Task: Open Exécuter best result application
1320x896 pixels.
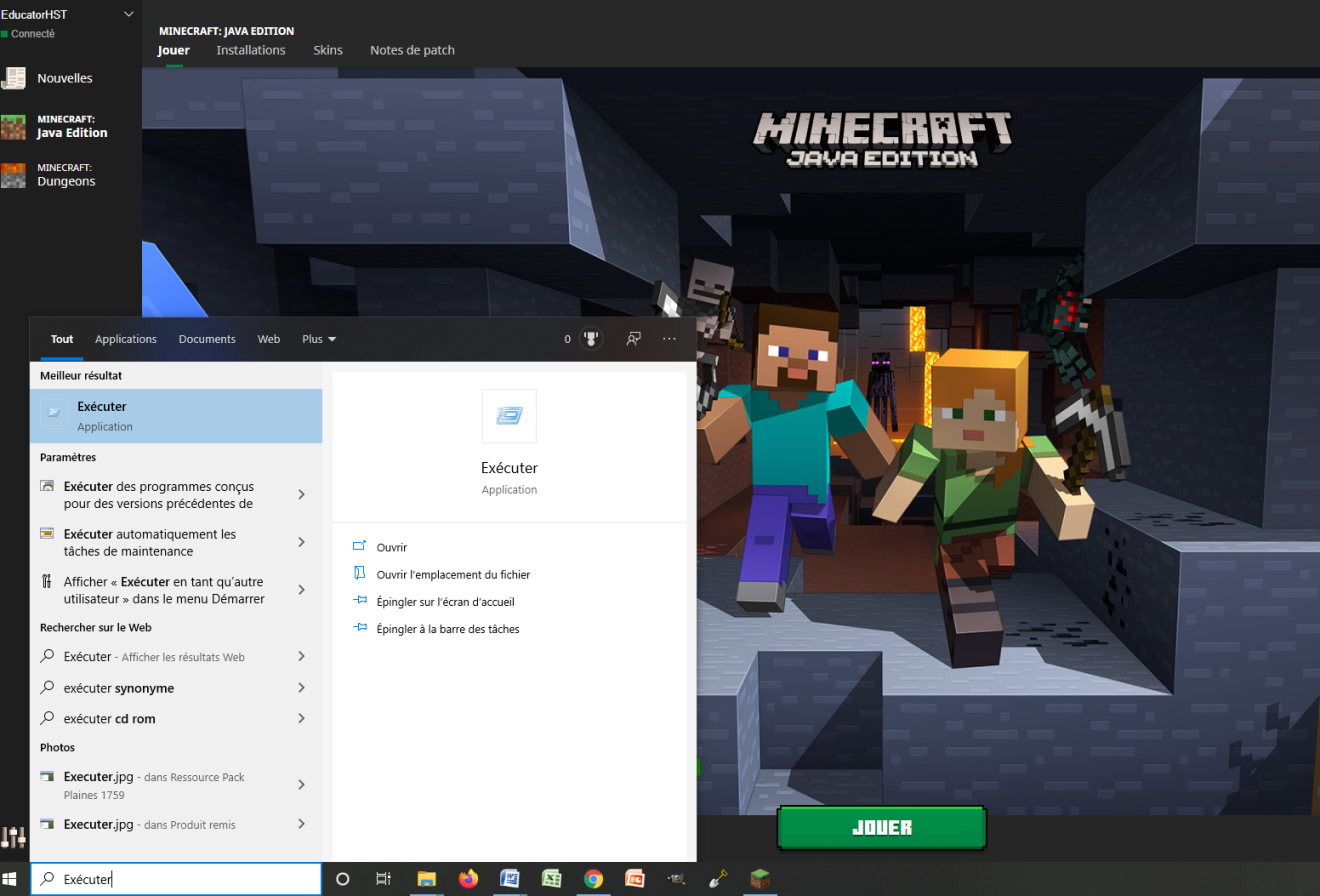Action: click(x=176, y=416)
